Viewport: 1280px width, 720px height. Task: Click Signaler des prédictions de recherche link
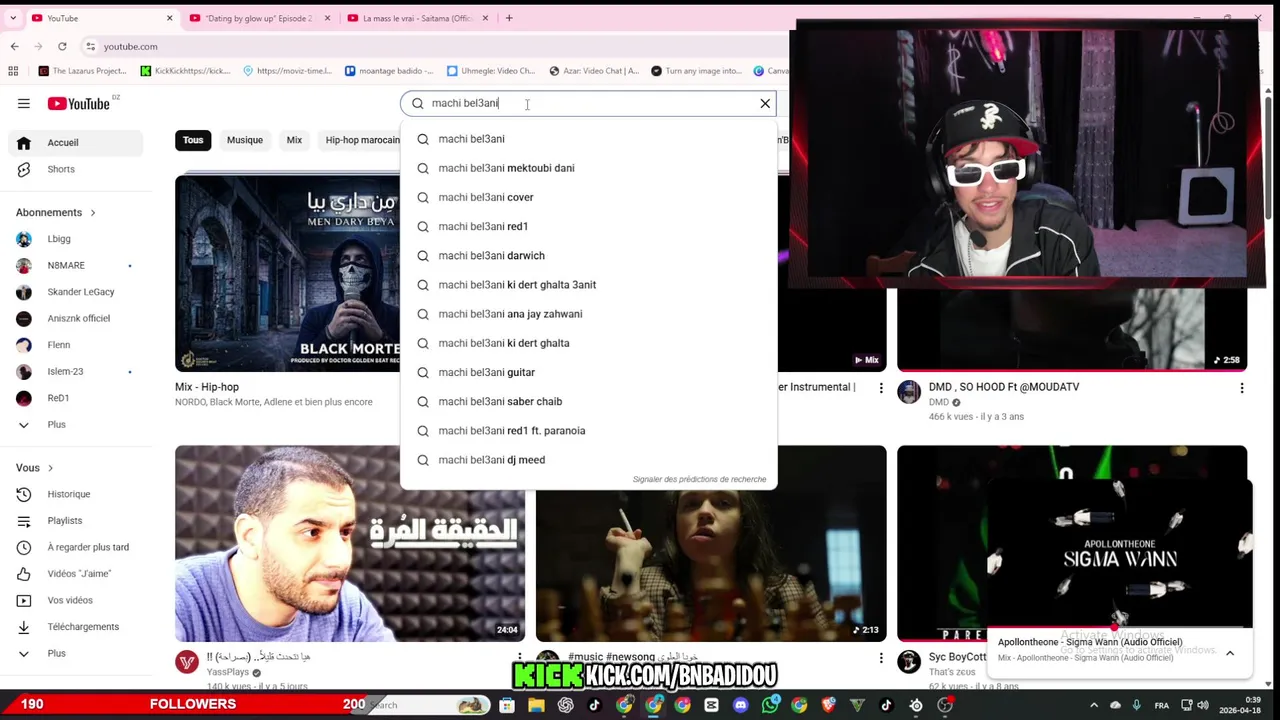(x=699, y=479)
